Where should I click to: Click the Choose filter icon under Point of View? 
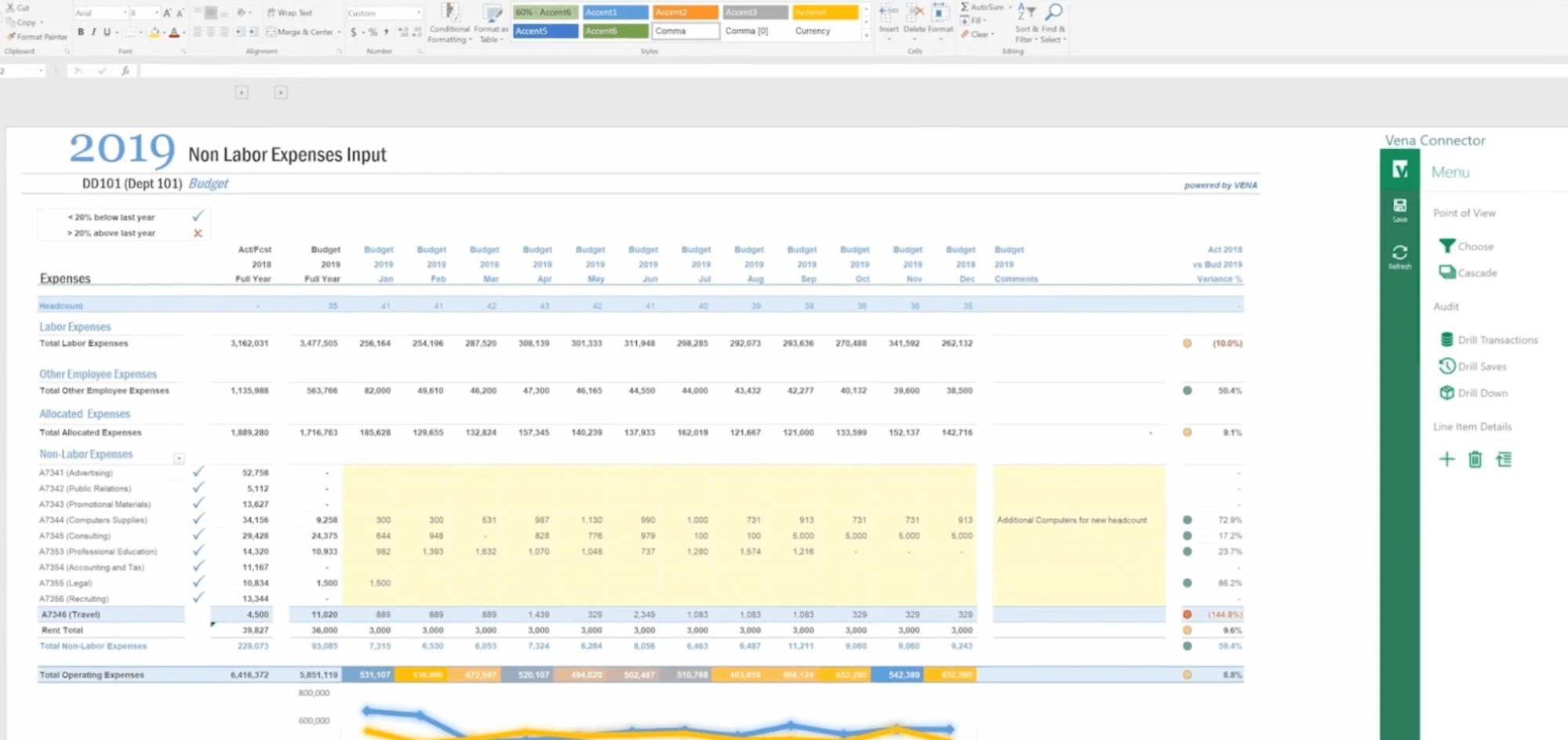(x=1447, y=246)
